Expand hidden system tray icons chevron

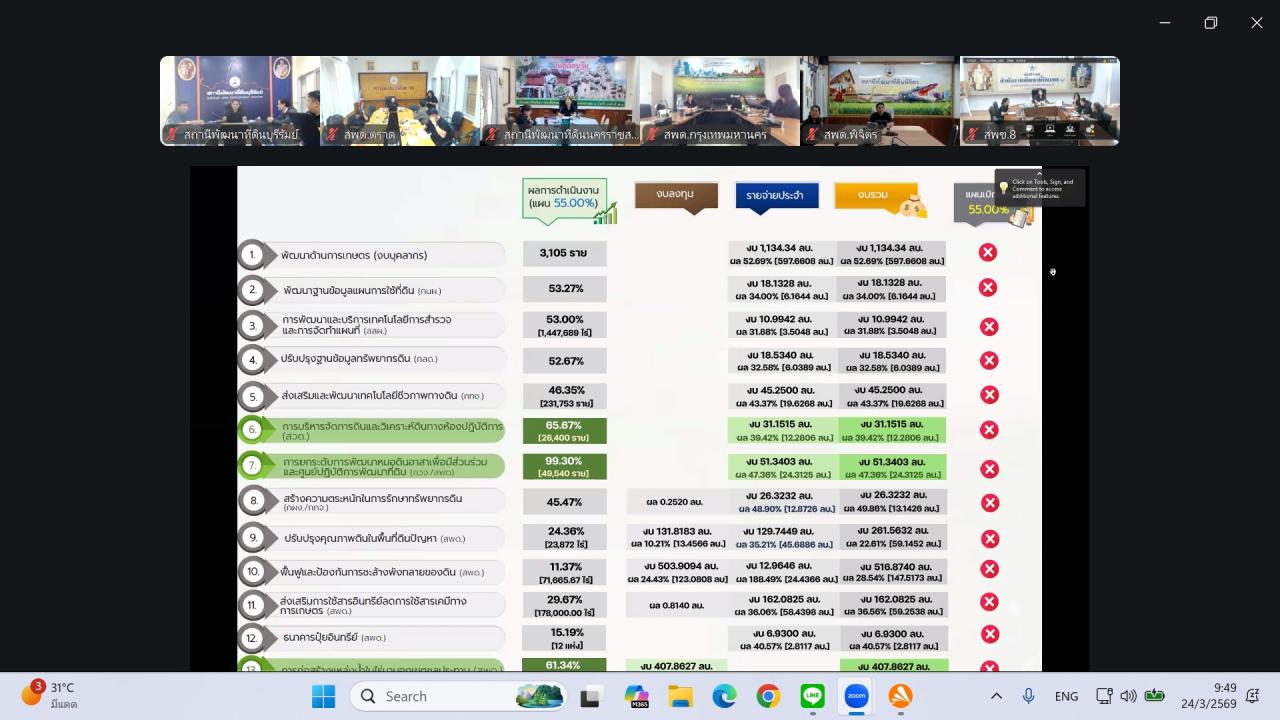click(996, 696)
